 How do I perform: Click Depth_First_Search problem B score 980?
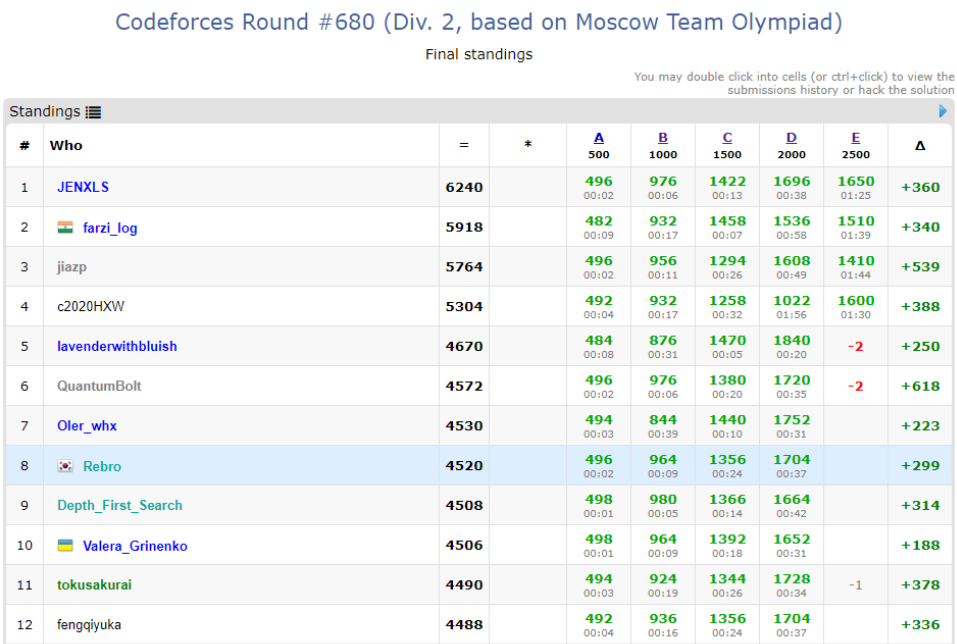[663, 499]
